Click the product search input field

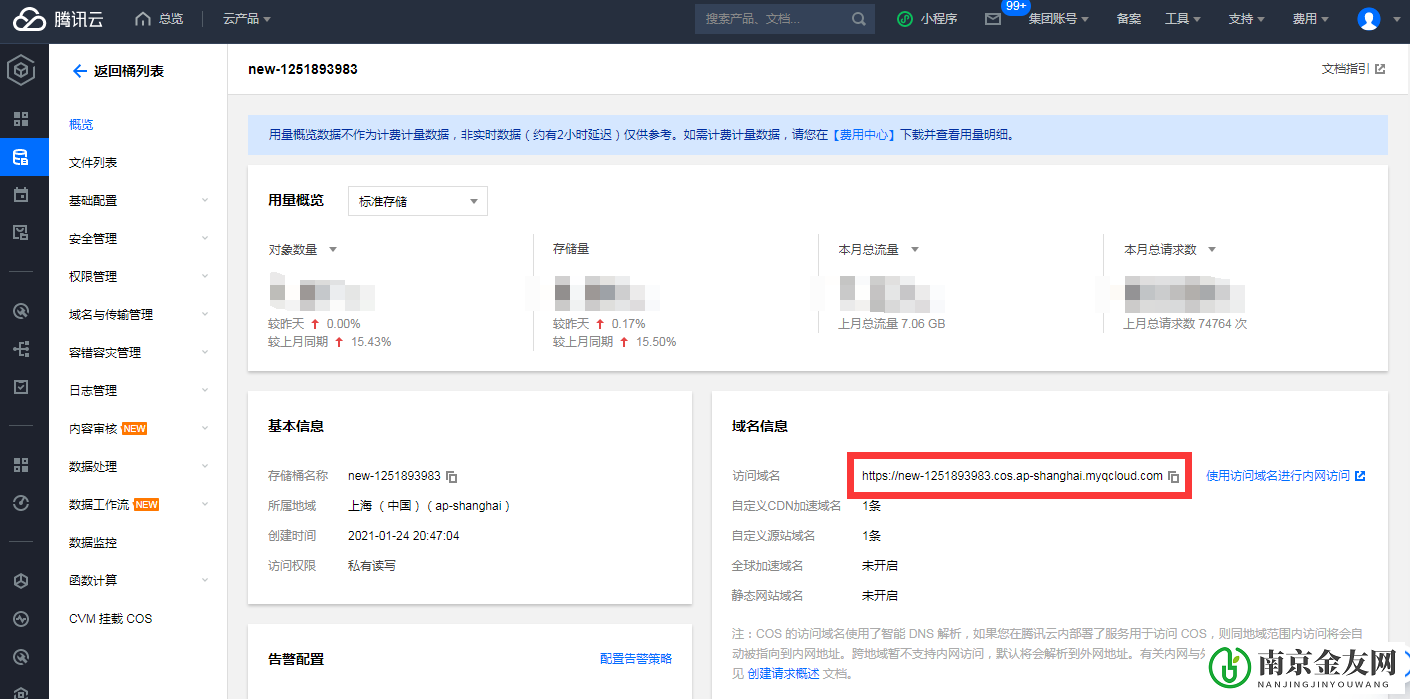[x=770, y=18]
